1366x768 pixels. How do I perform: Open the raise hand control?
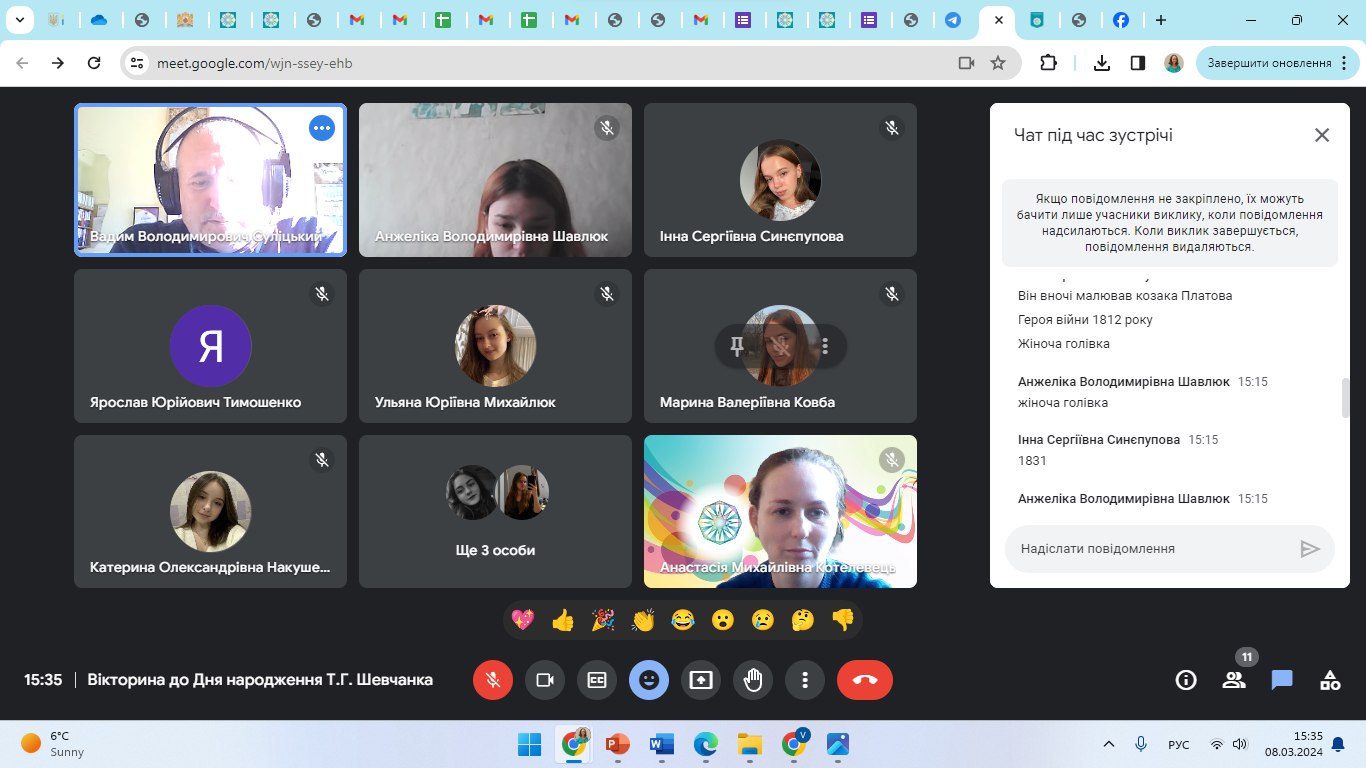753,680
